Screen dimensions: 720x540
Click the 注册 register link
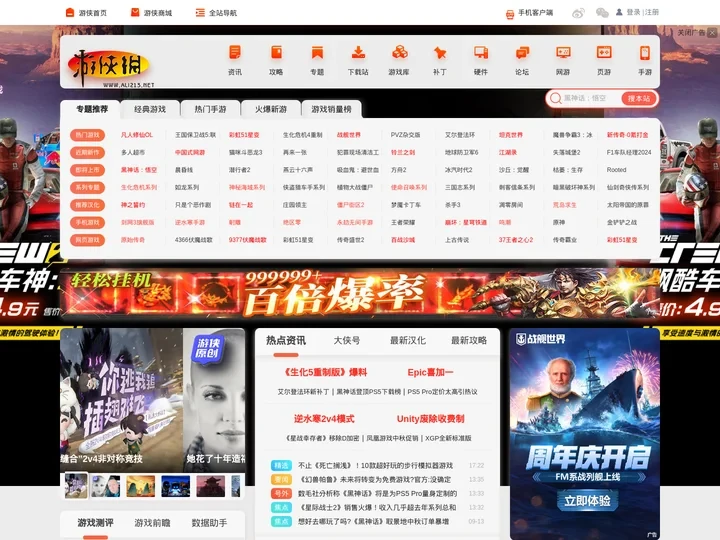tap(652, 12)
